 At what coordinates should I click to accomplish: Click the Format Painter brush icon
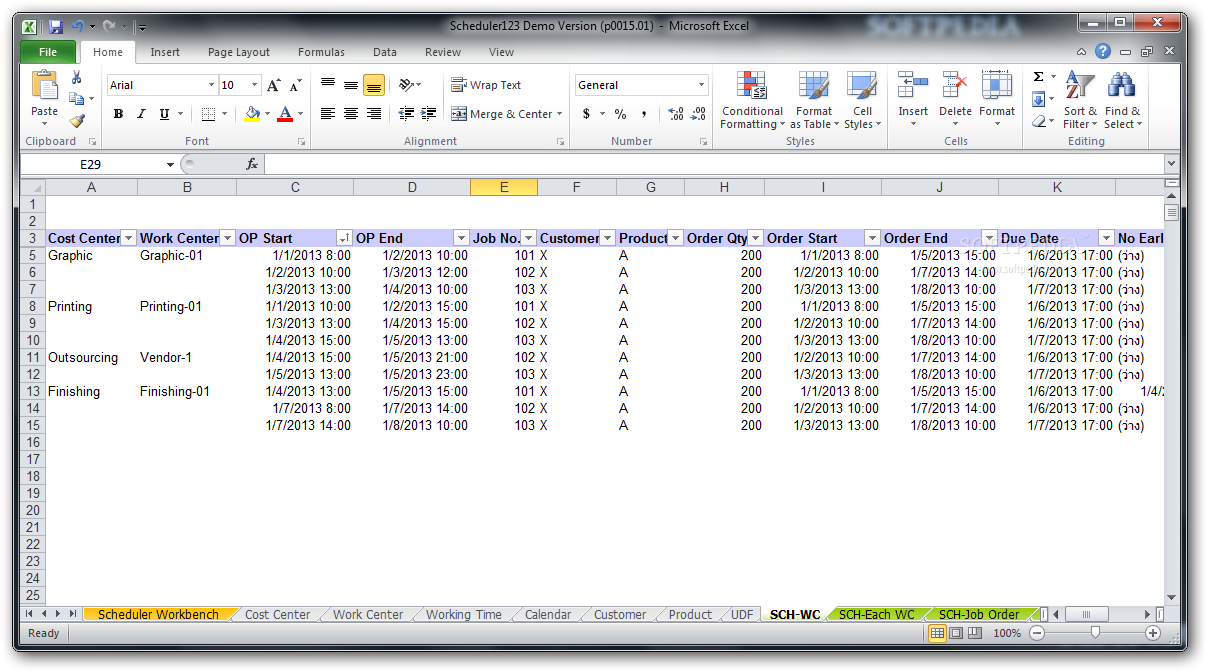tap(77, 120)
